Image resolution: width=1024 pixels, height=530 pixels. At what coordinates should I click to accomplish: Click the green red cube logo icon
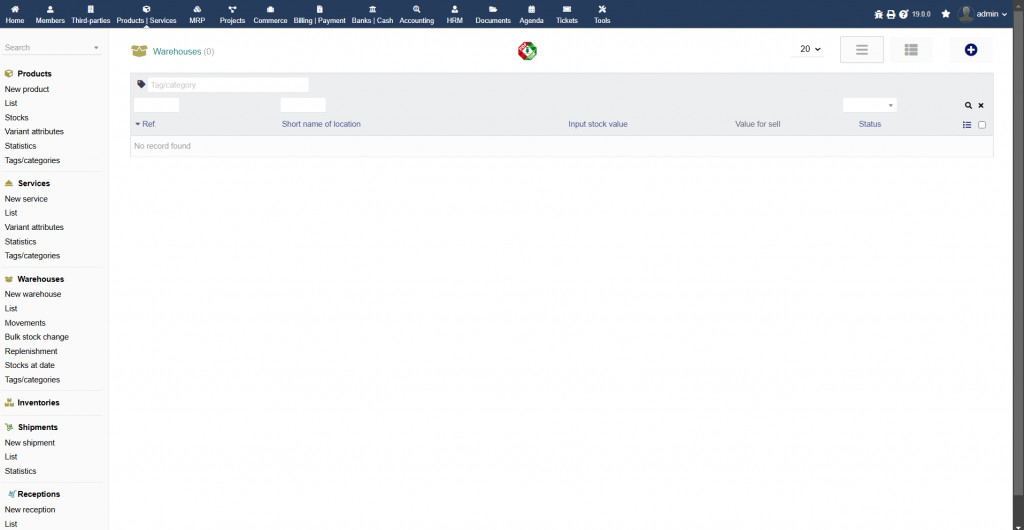[527, 51]
